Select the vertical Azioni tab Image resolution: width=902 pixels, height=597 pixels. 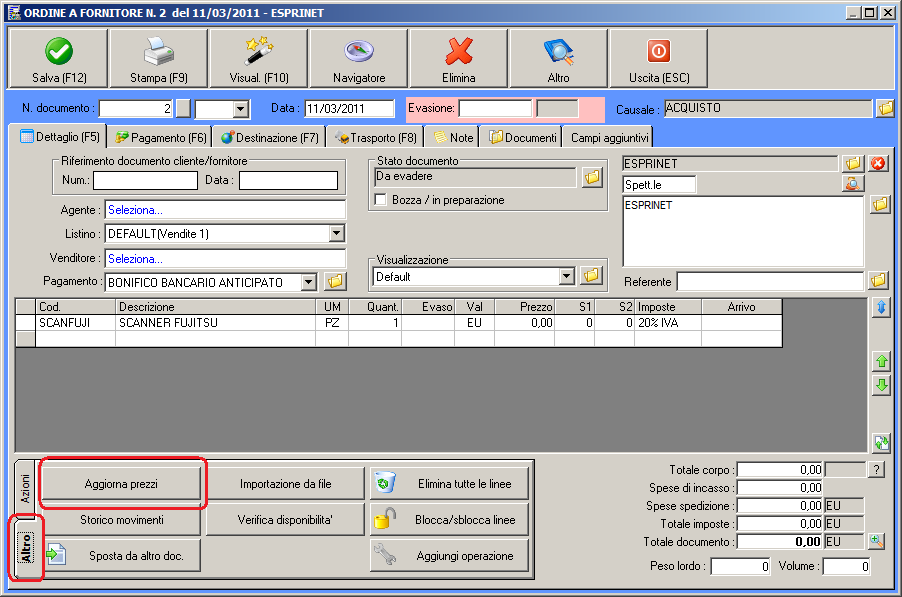[25, 488]
